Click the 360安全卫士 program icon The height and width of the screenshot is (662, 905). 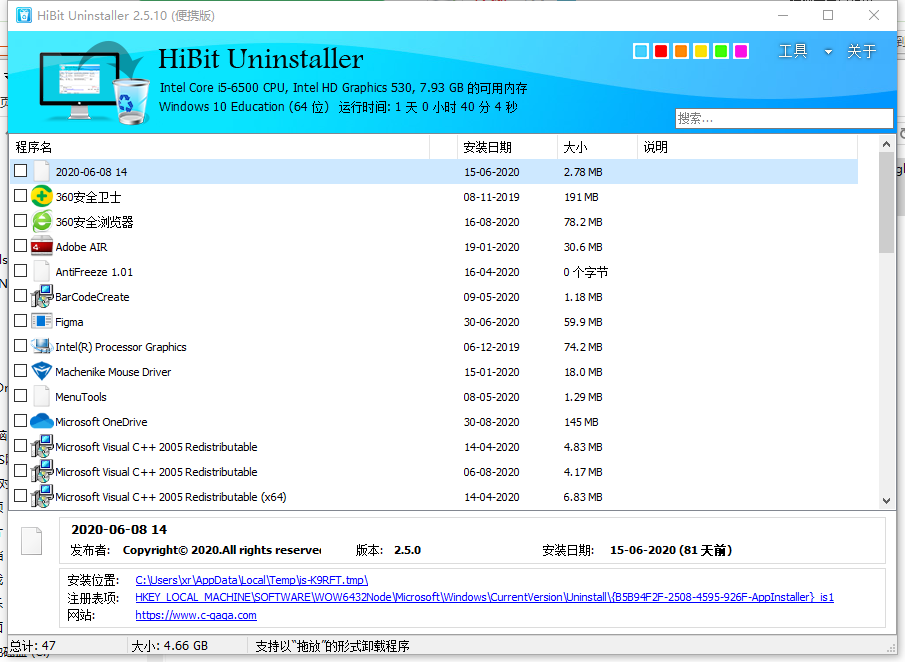(42, 197)
